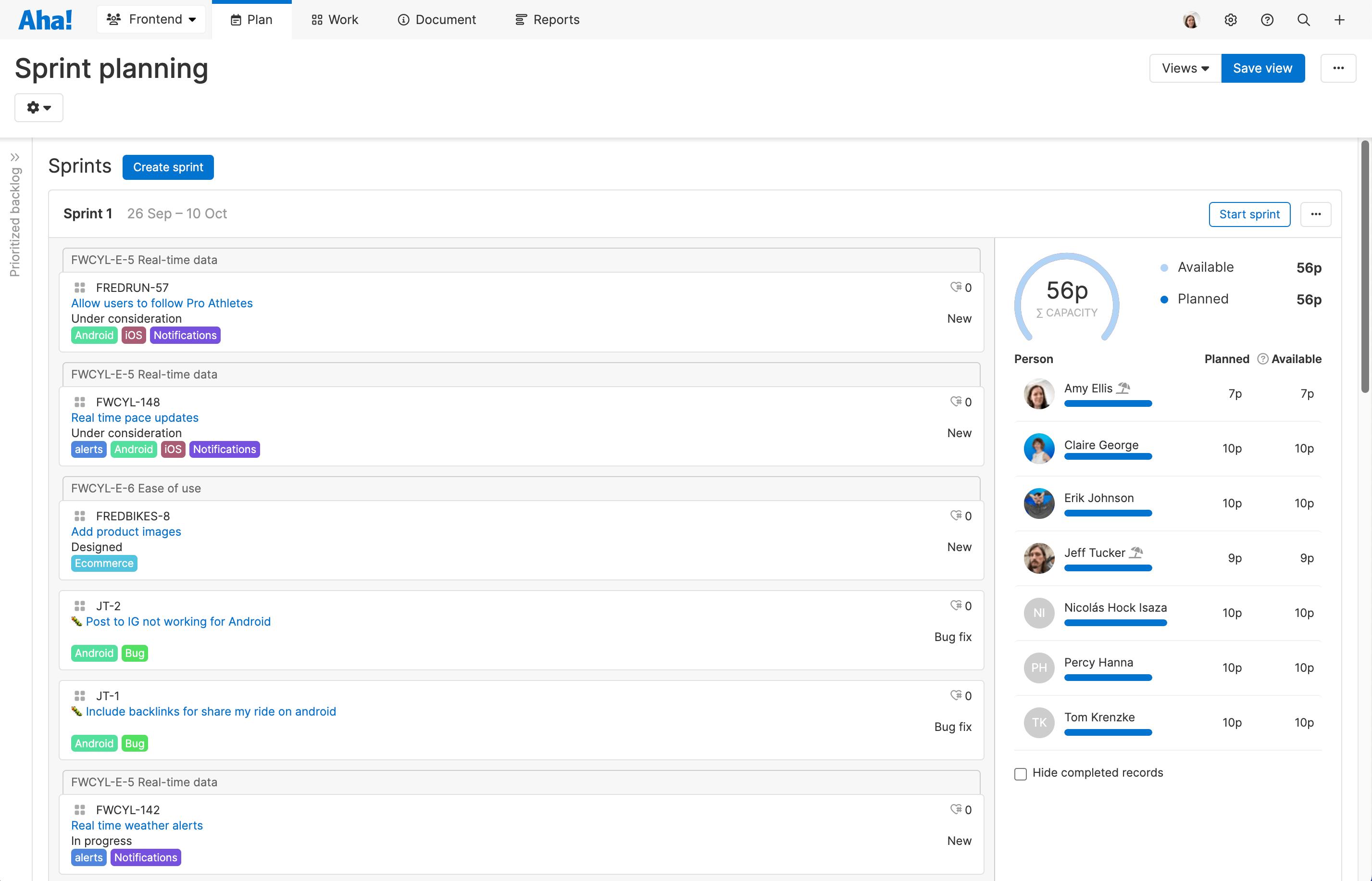The height and width of the screenshot is (881, 1372).
Task: Open the Frontend workspace dropdown
Action: [150, 19]
